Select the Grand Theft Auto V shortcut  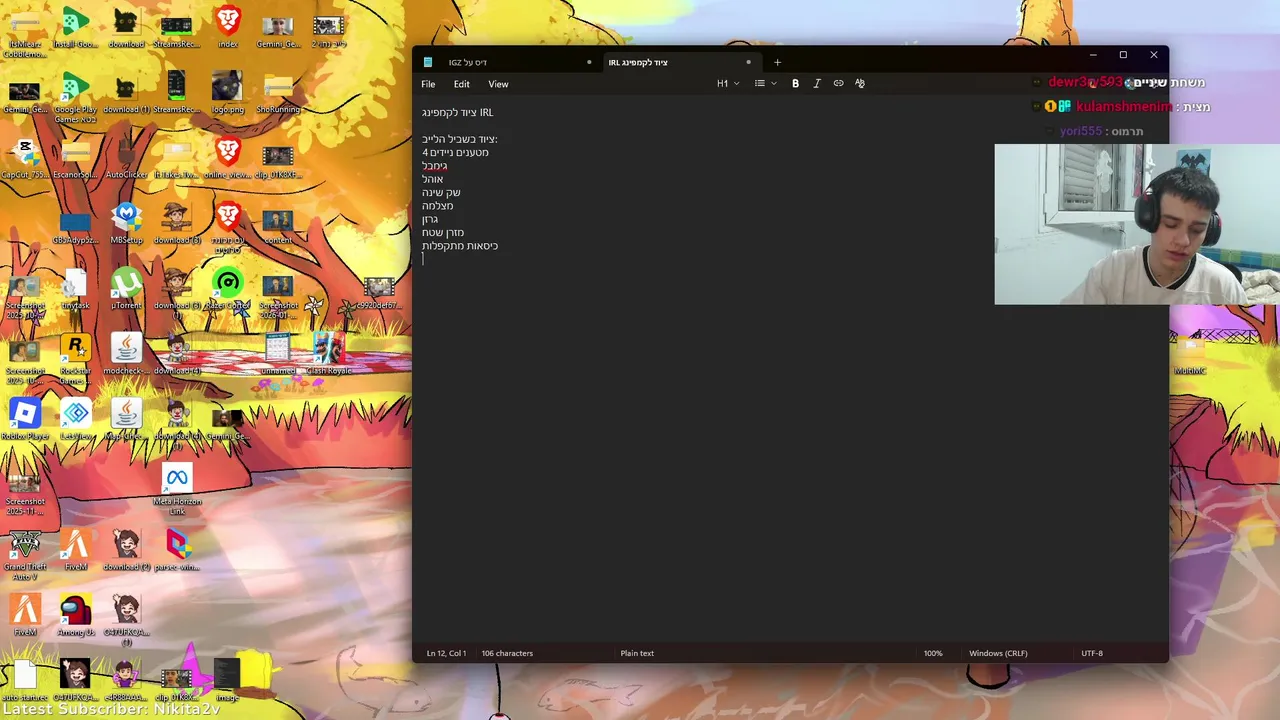[x=25, y=554]
